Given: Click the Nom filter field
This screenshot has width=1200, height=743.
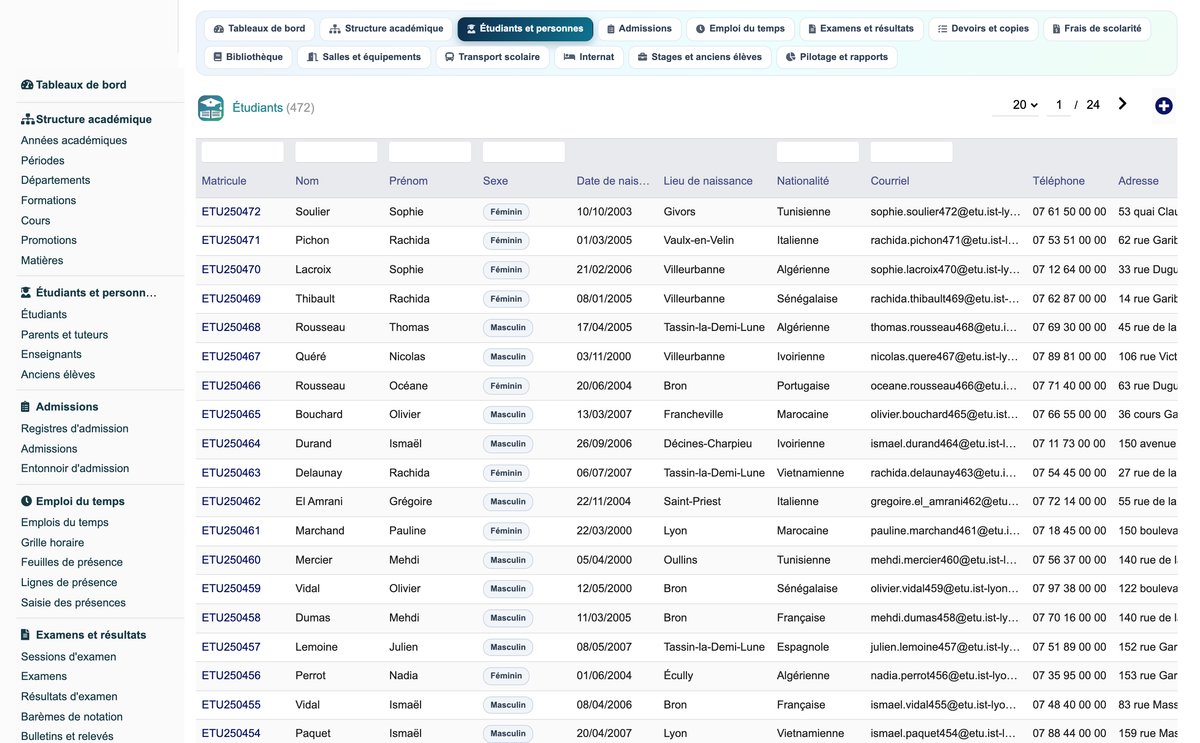Looking at the screenshot, I should click(337, 152).
